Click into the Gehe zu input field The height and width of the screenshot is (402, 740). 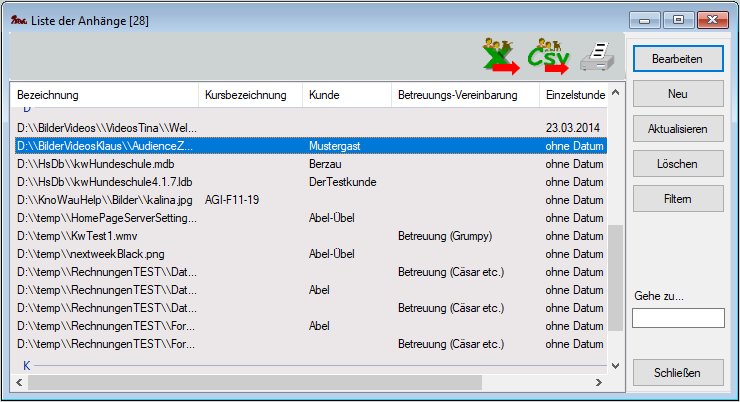[x=678, y=318]
